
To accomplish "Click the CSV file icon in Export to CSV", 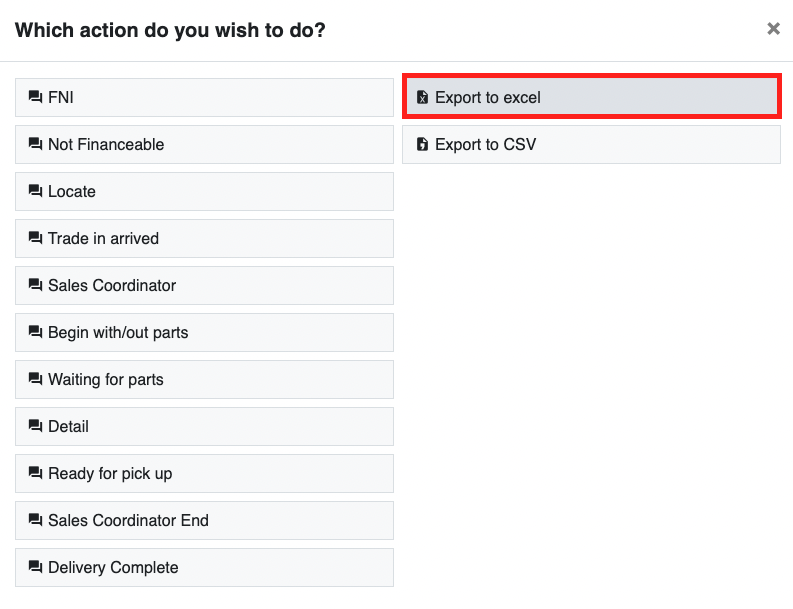I will [x=422, y=144].
